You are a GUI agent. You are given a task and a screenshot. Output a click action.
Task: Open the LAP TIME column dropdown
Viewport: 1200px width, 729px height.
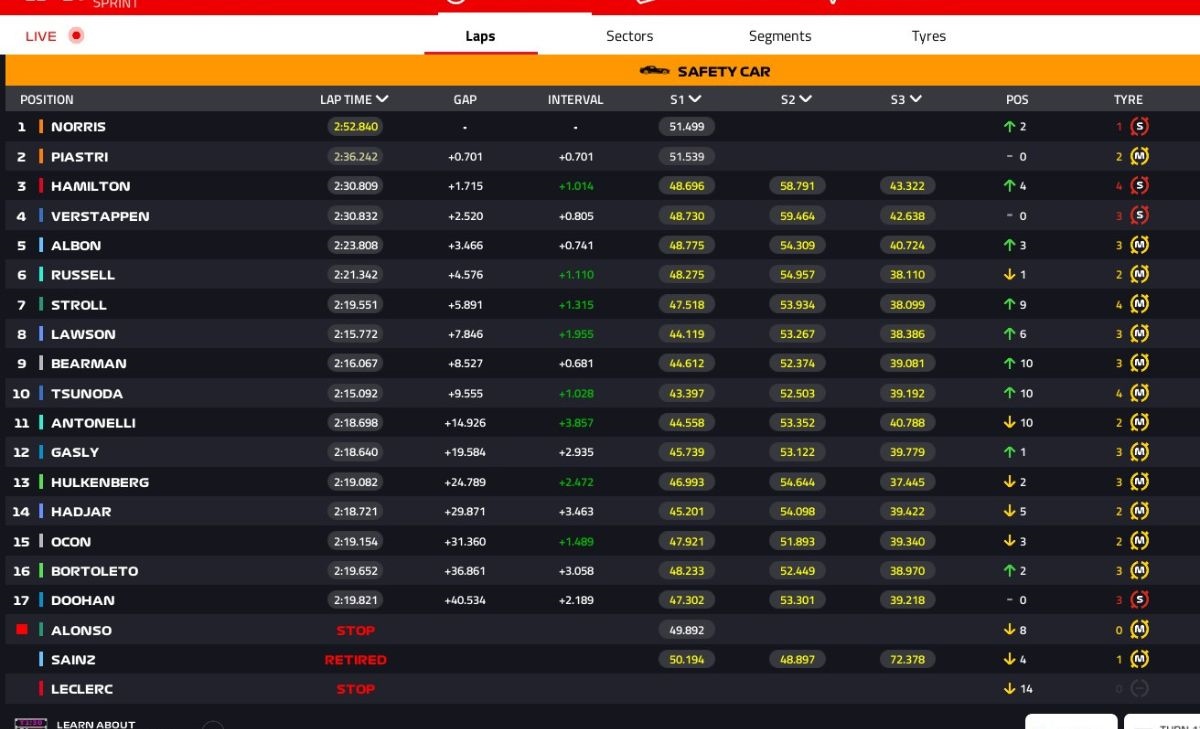tap(382, 99)
